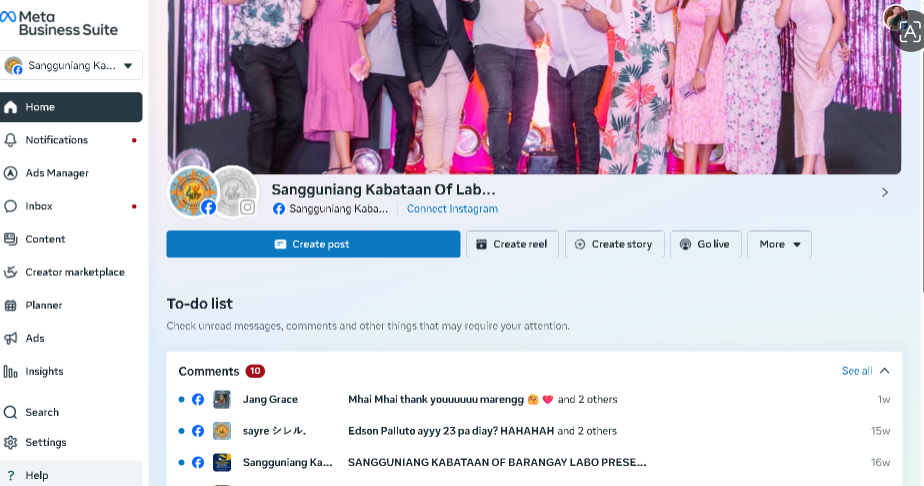Open the Planner page
Screen dimensions: 924x486
[71, 305]
